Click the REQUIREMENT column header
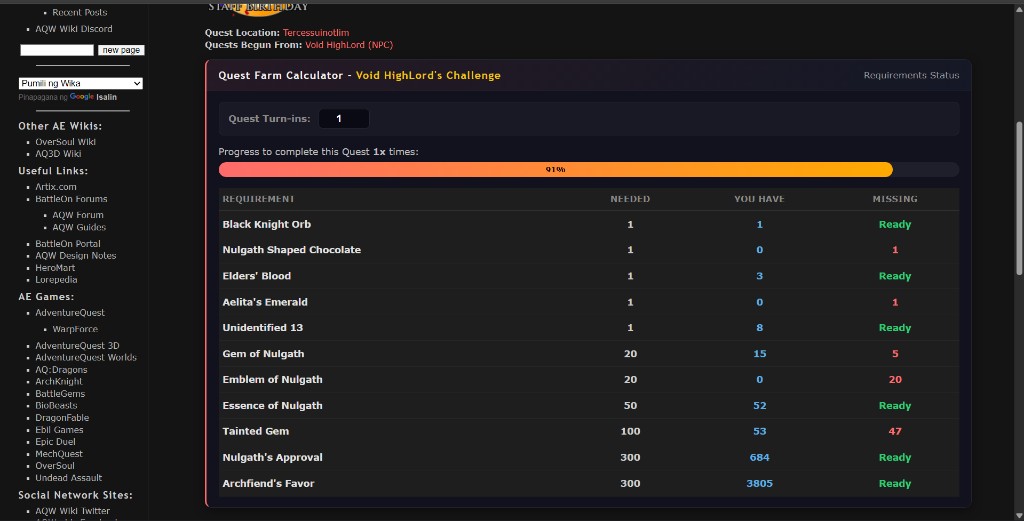This screenshot has height=521, width=1024. tap(258, 199)
